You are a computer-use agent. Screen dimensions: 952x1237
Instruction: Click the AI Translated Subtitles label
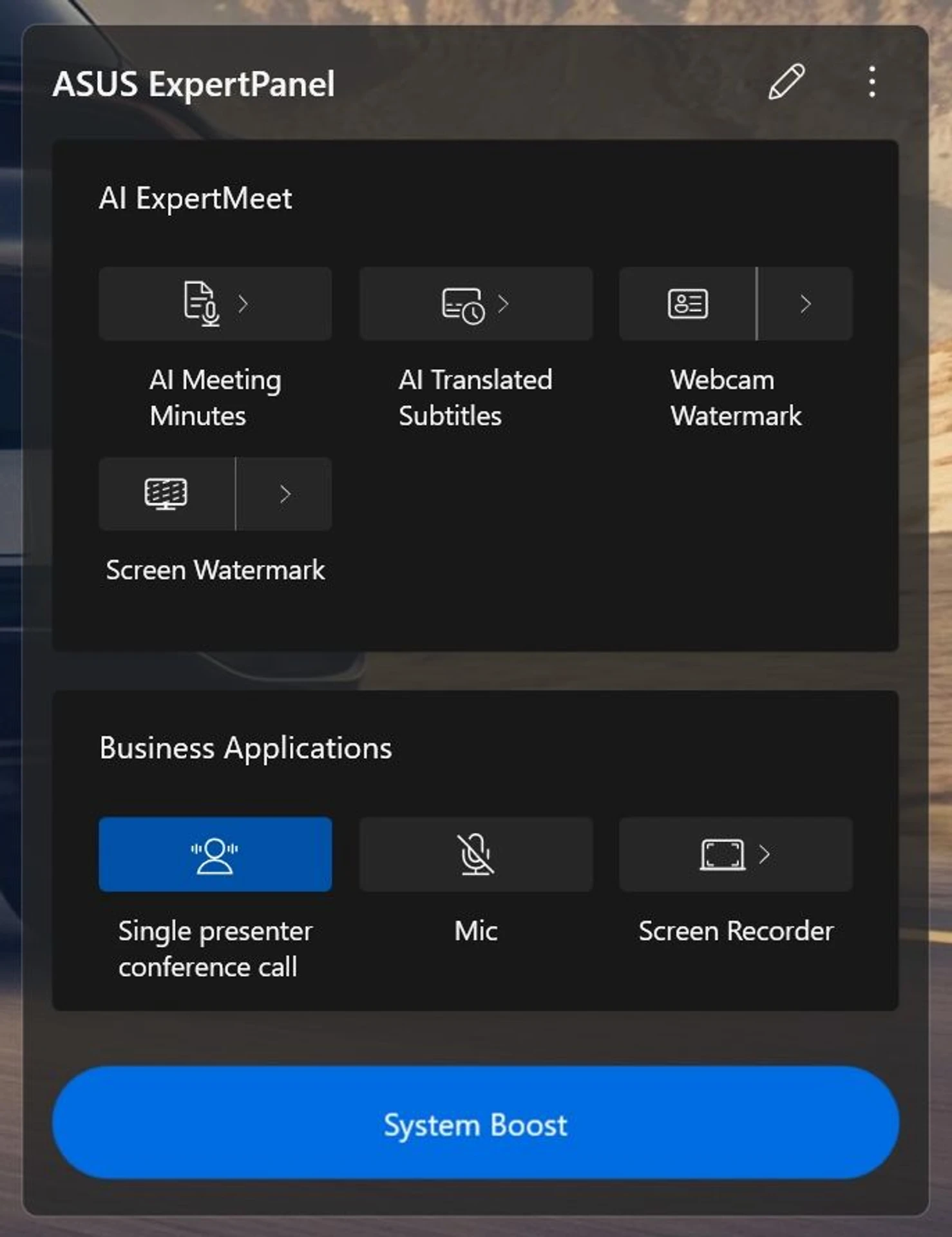[x=475, y=398]
